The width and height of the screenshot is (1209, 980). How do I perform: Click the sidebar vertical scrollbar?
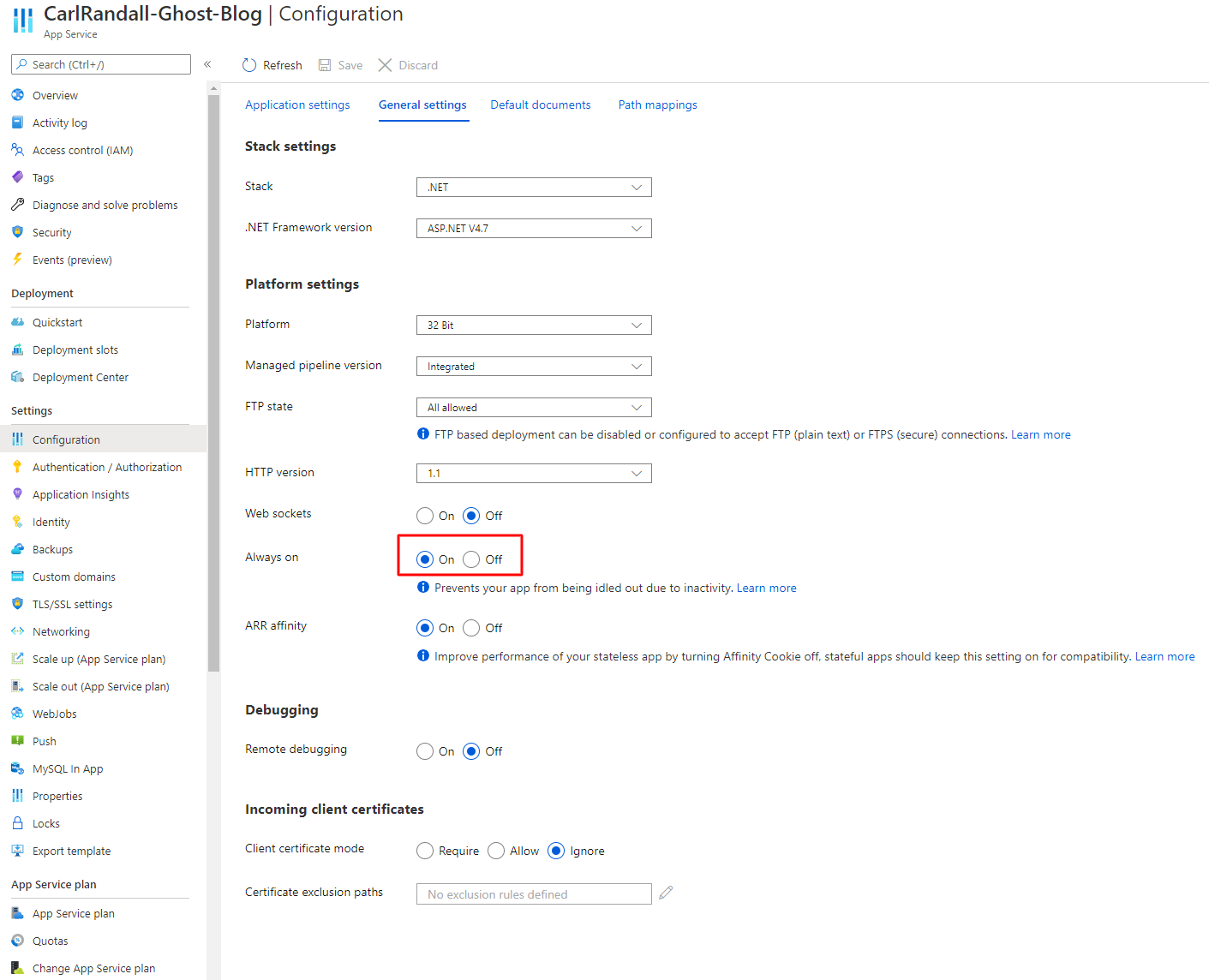click(x=213, y=383)
